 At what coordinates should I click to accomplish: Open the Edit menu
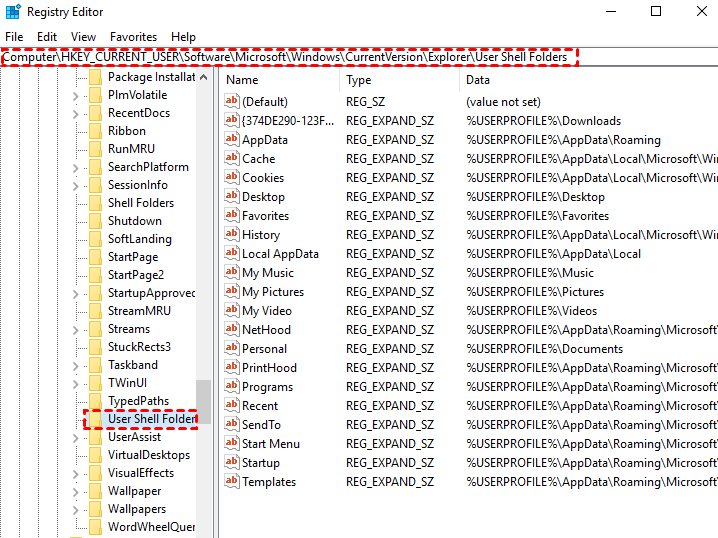pos(47,37)
